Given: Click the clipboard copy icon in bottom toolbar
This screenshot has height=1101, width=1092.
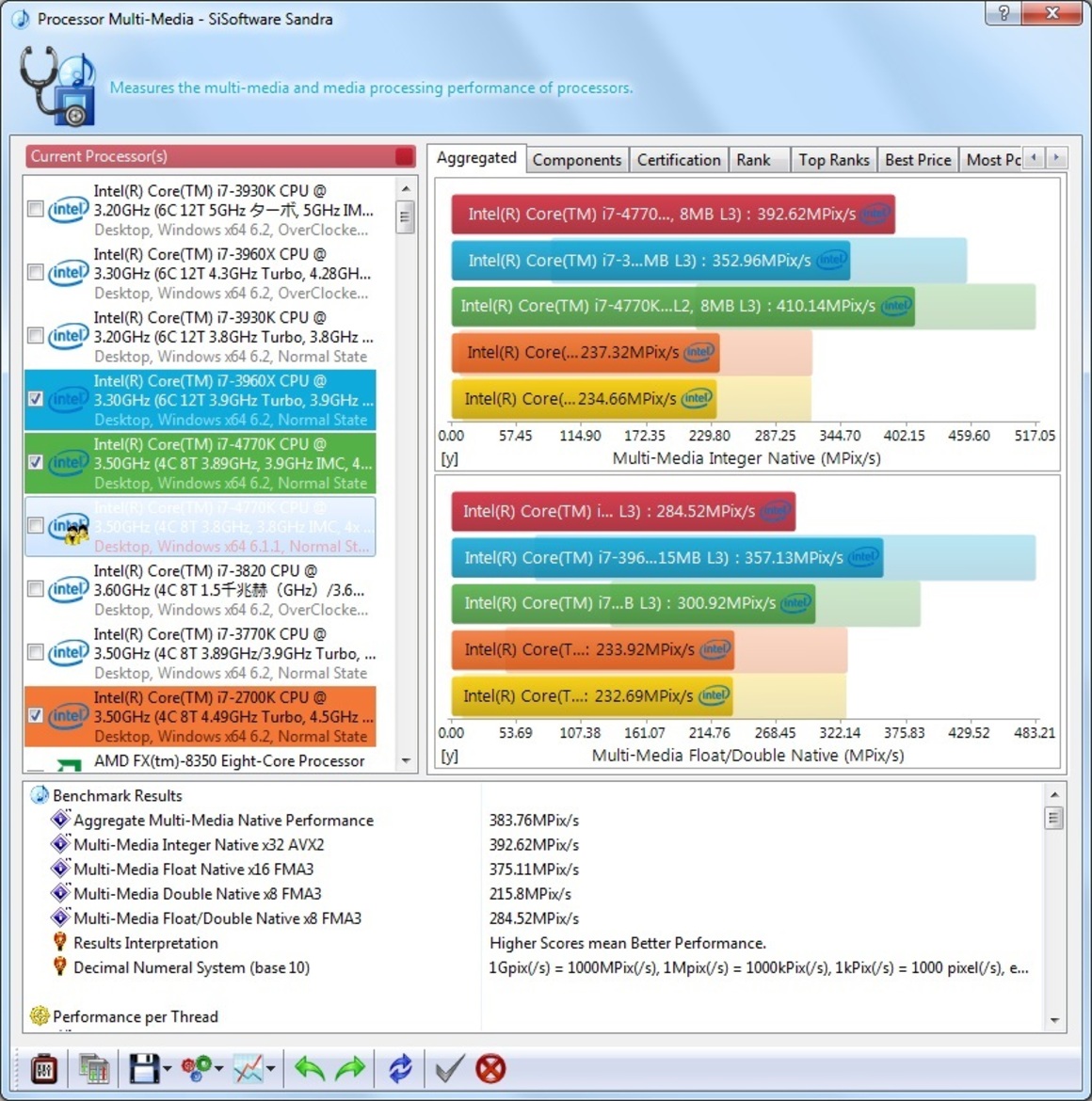Looking at the screenshot, I should [44, 1069].
